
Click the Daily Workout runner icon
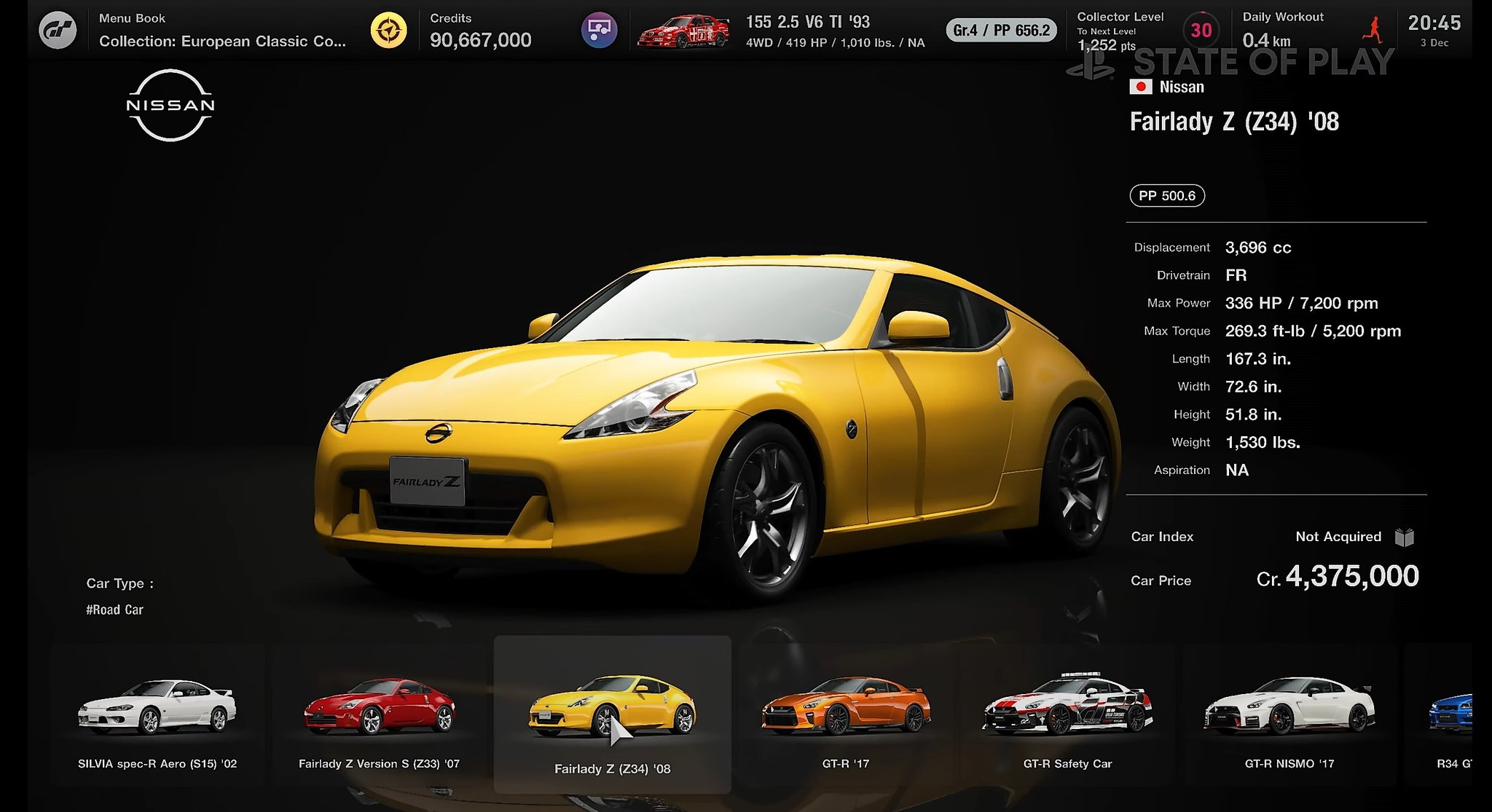click(1373, 30)
